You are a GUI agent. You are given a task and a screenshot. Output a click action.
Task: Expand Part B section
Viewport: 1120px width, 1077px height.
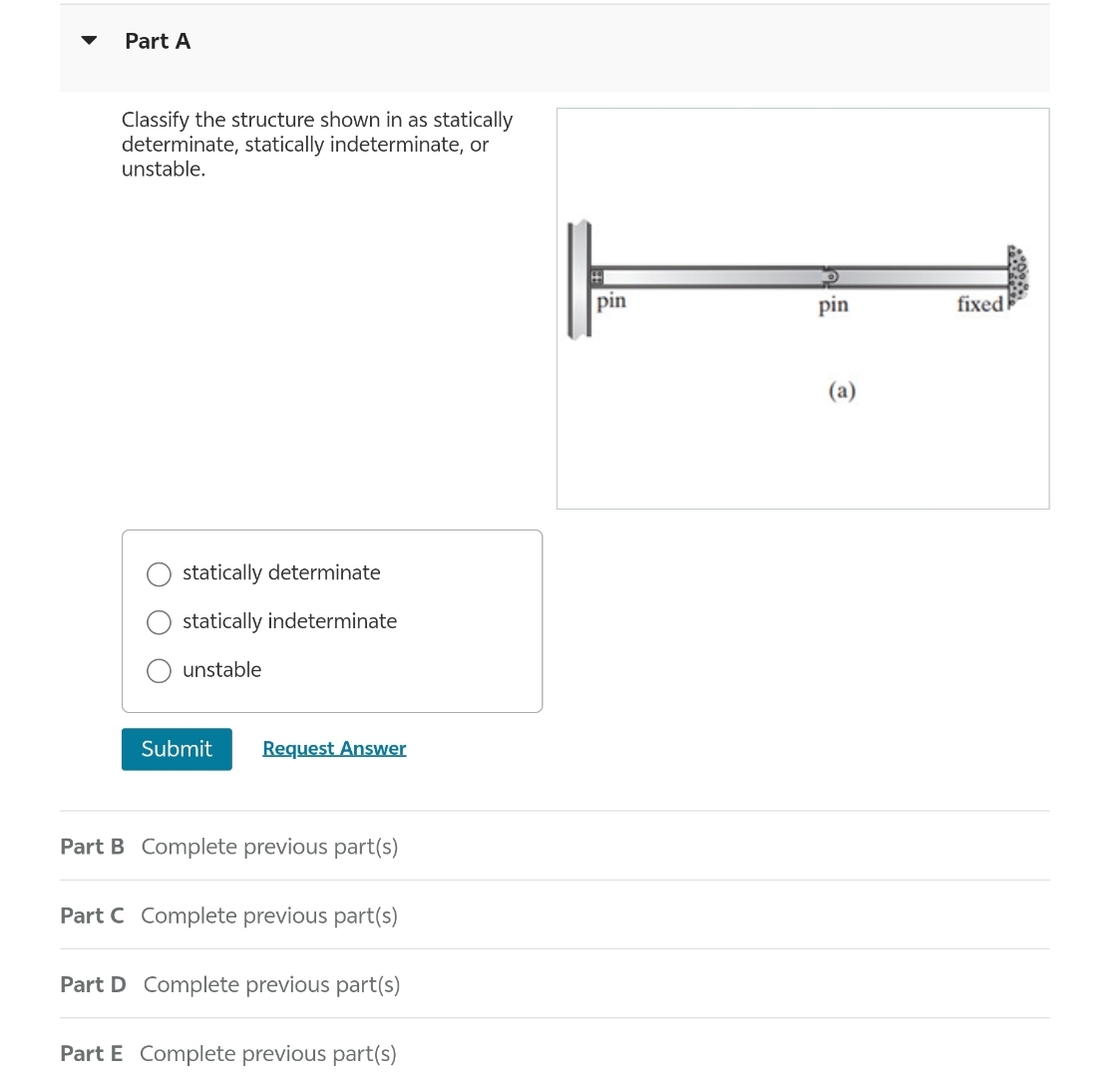click(92, 846)
